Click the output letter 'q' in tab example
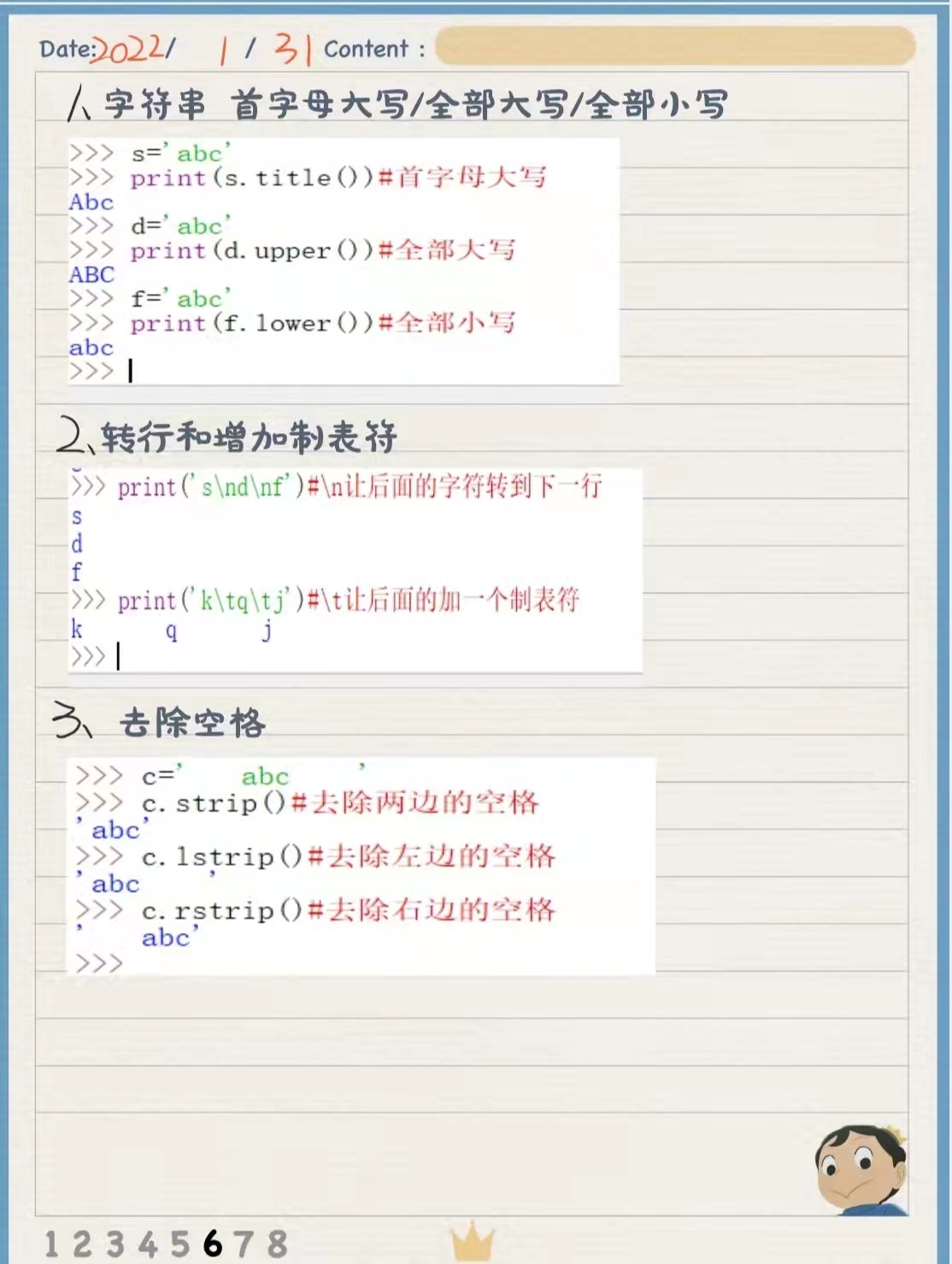Viewport: 952px width, 1264px height. [171, 632]
